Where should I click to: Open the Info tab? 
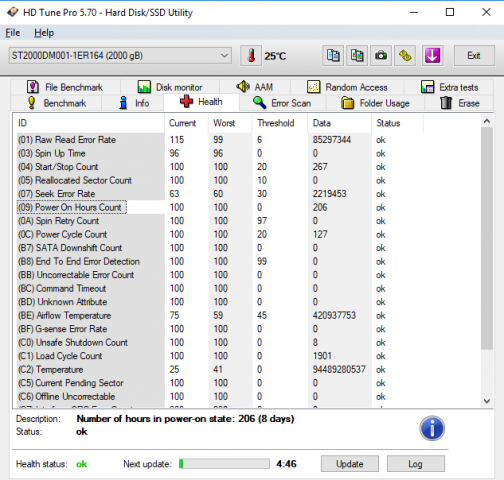tap(133, 103)
